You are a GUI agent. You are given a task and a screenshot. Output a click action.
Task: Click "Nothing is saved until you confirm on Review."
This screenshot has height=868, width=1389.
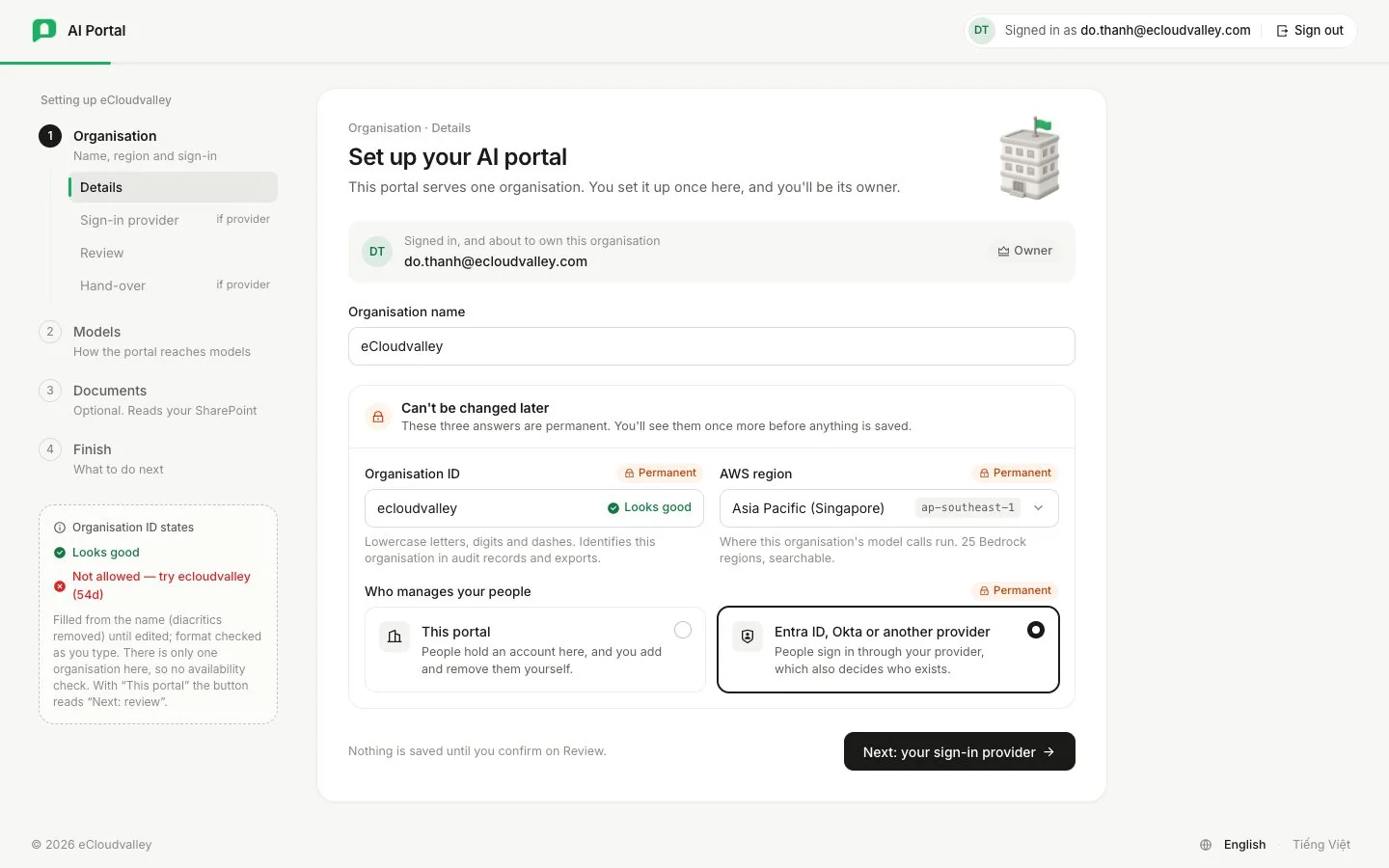click(x=477, y=751)
